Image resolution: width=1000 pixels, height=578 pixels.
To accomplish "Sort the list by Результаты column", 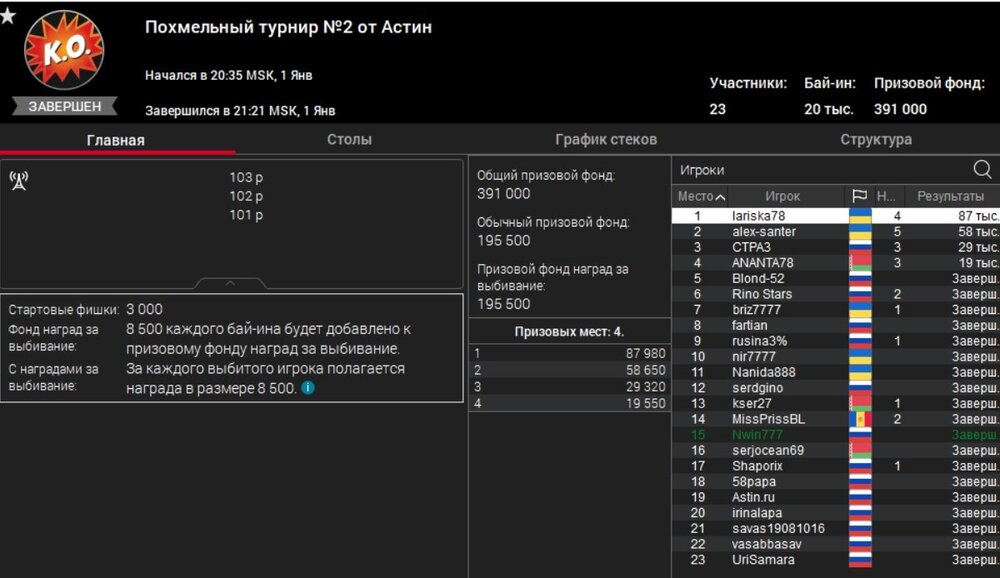I will [950, 196].
